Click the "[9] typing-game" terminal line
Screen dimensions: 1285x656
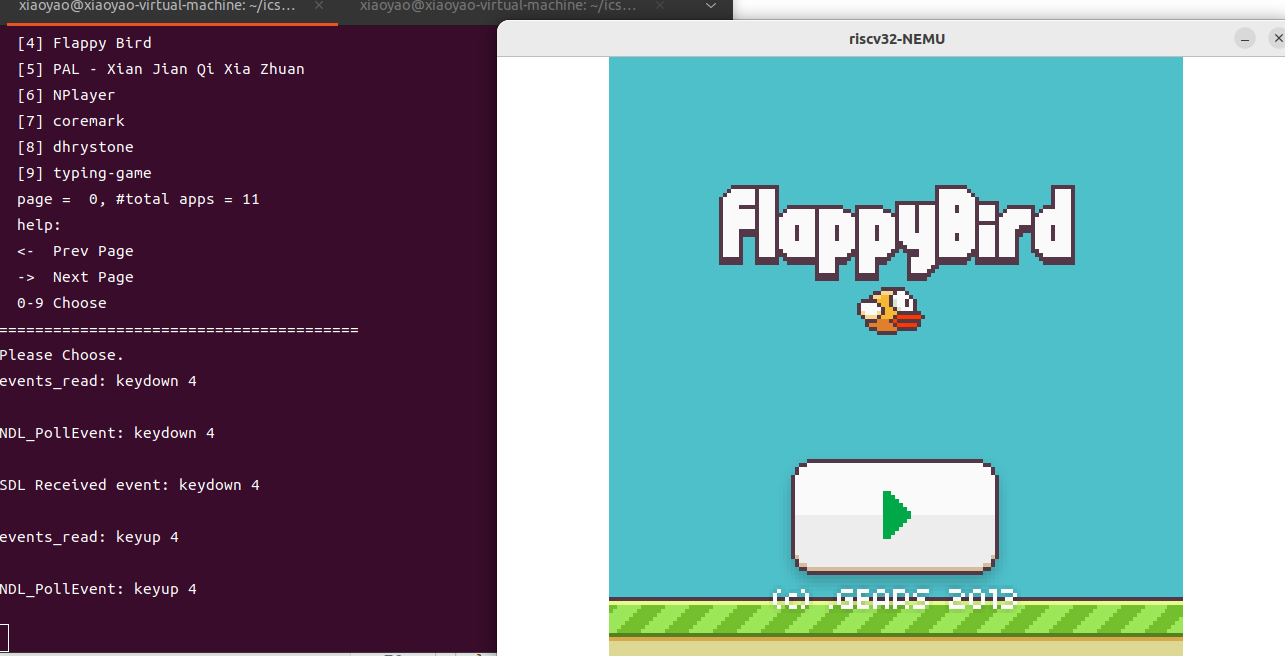point(84,173)
